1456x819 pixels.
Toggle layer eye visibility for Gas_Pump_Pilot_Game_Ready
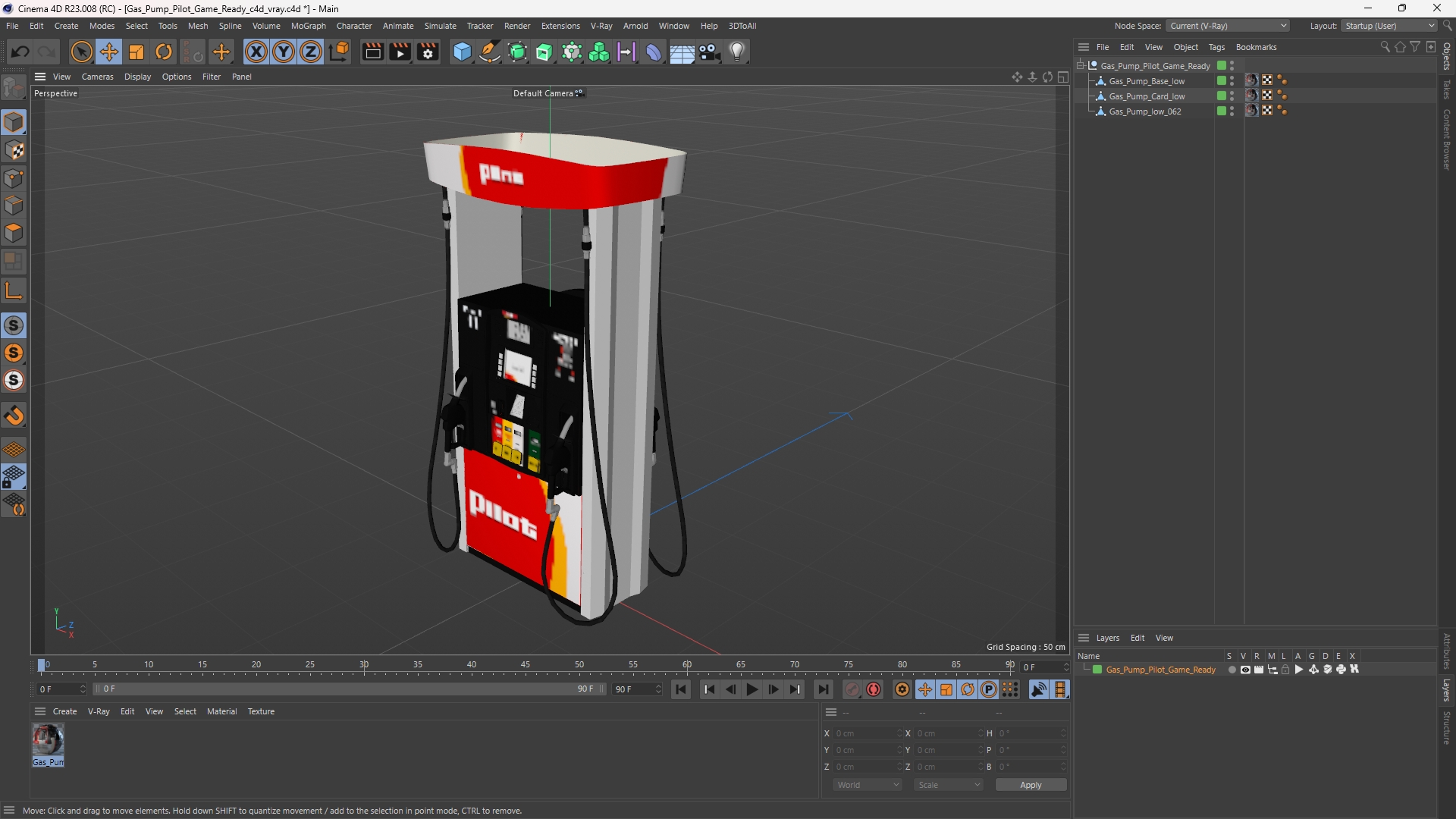[1245, 670]
